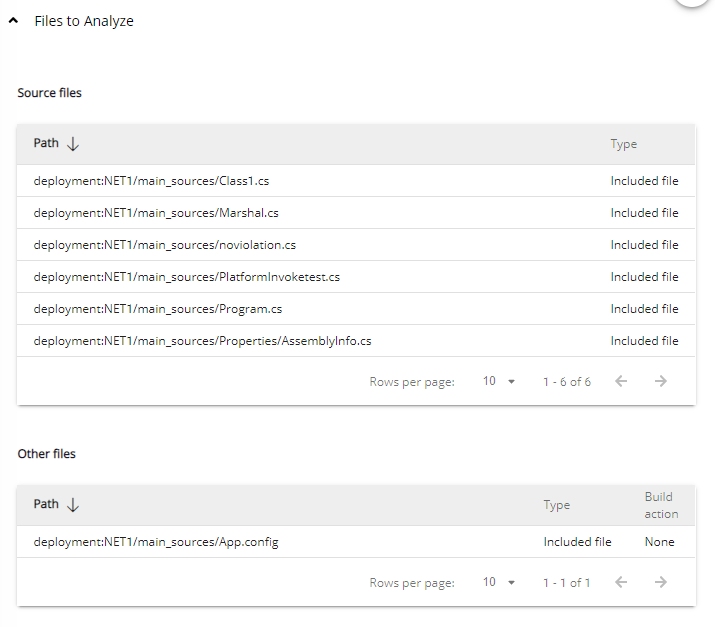
Task: Go to previous page in Source files
Action: tap(621, 381)
